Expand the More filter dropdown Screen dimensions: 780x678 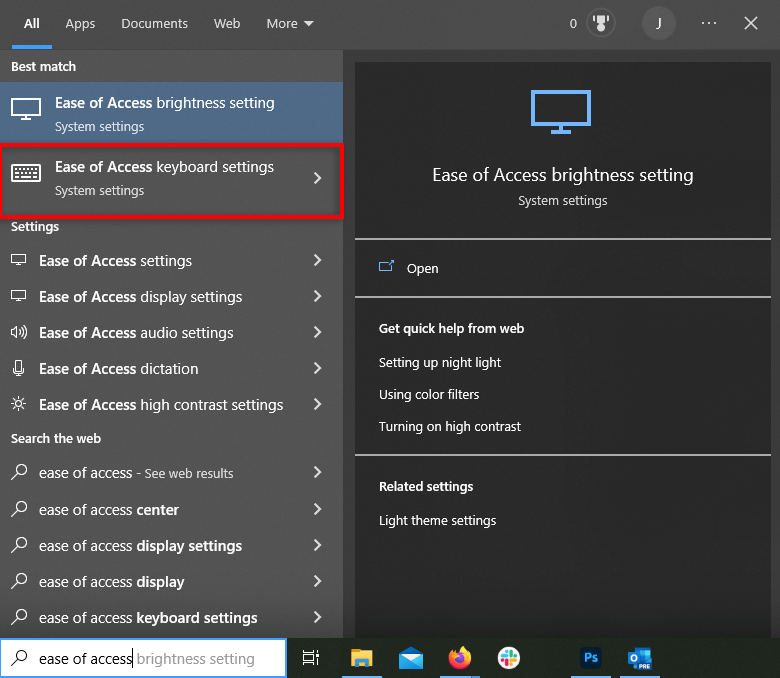click(290, 23)
